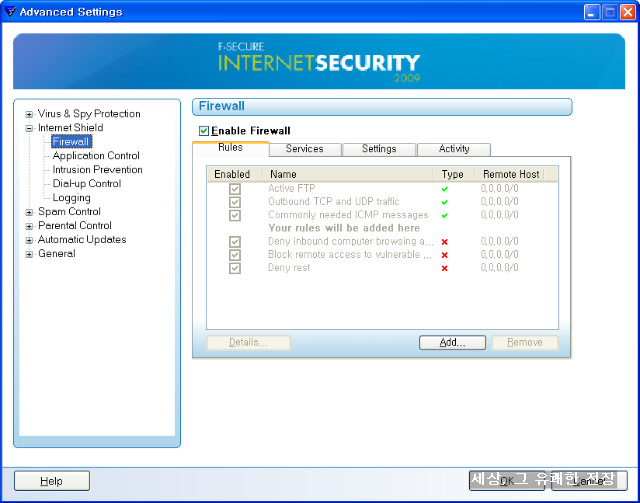Minimize the Advanced Settings window
This screenshot has height=503, width=640.
click(591, 12)
